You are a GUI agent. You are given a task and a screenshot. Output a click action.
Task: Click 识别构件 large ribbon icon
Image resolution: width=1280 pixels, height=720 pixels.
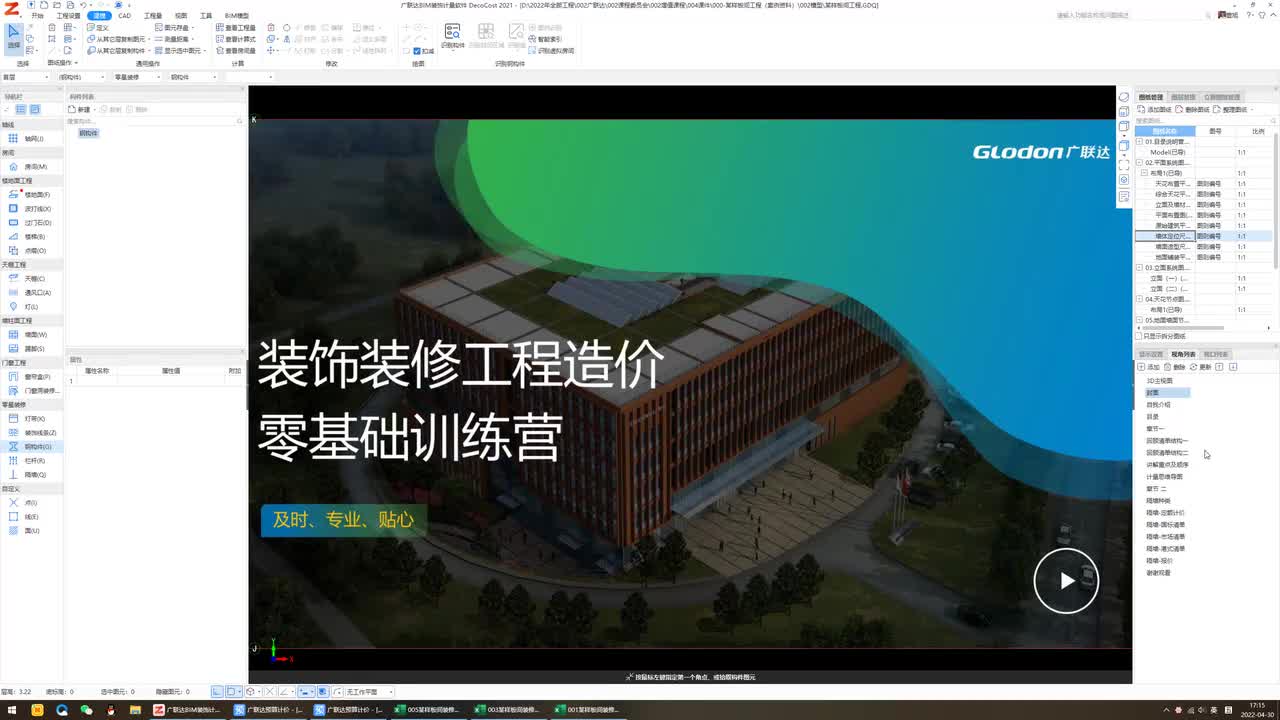(x=452, y=36)
